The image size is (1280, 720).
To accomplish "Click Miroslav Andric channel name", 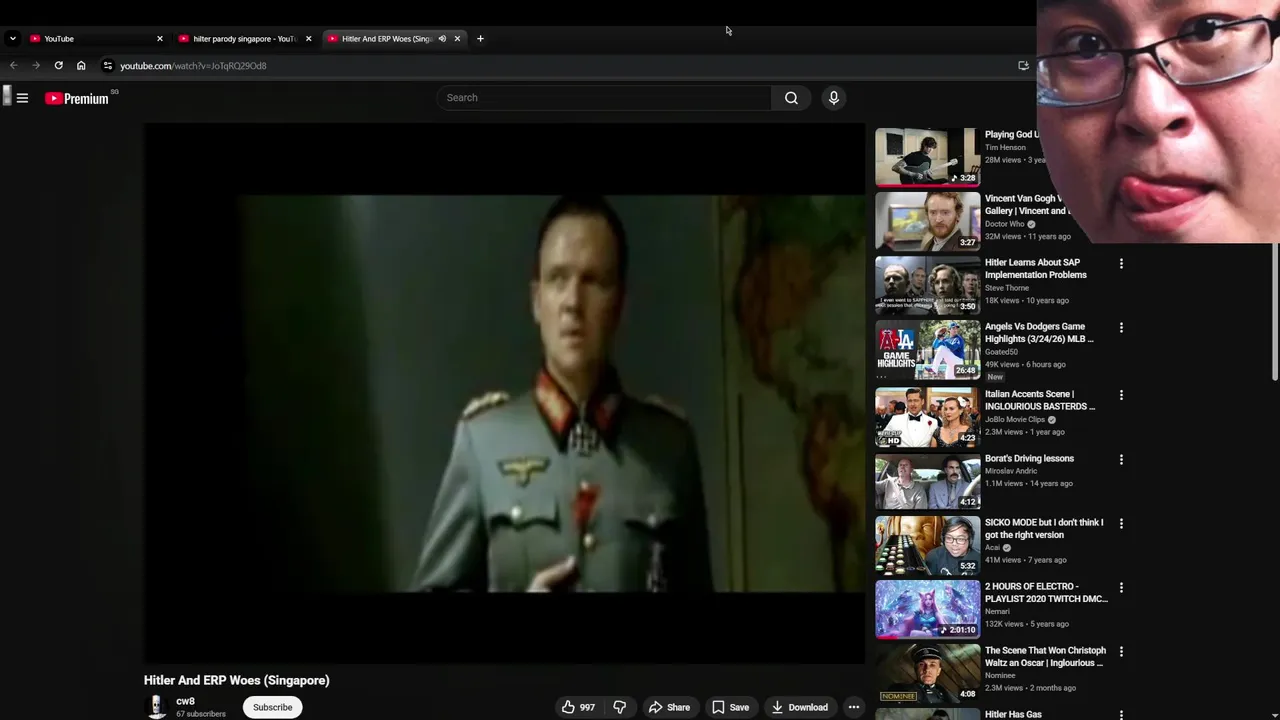I will click(1011, 471).
